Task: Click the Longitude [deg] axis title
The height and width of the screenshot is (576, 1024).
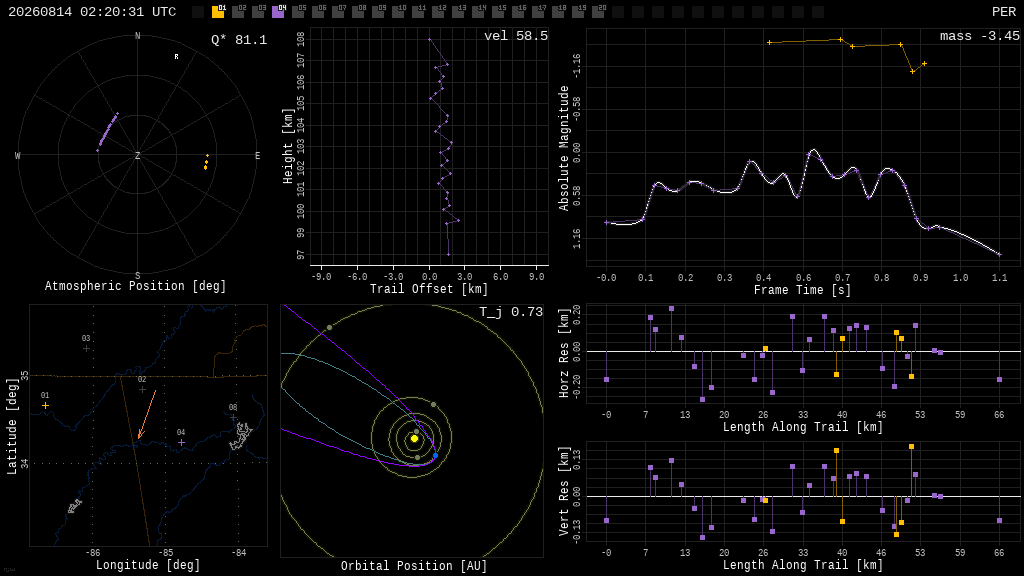Action: [x=148, y=564]
